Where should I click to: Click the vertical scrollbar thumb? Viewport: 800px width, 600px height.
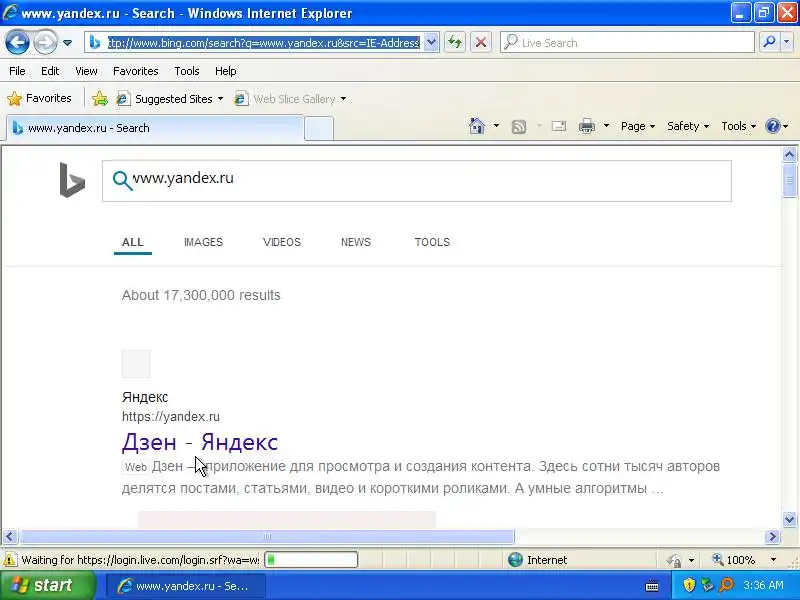click(x=789, y=179)
